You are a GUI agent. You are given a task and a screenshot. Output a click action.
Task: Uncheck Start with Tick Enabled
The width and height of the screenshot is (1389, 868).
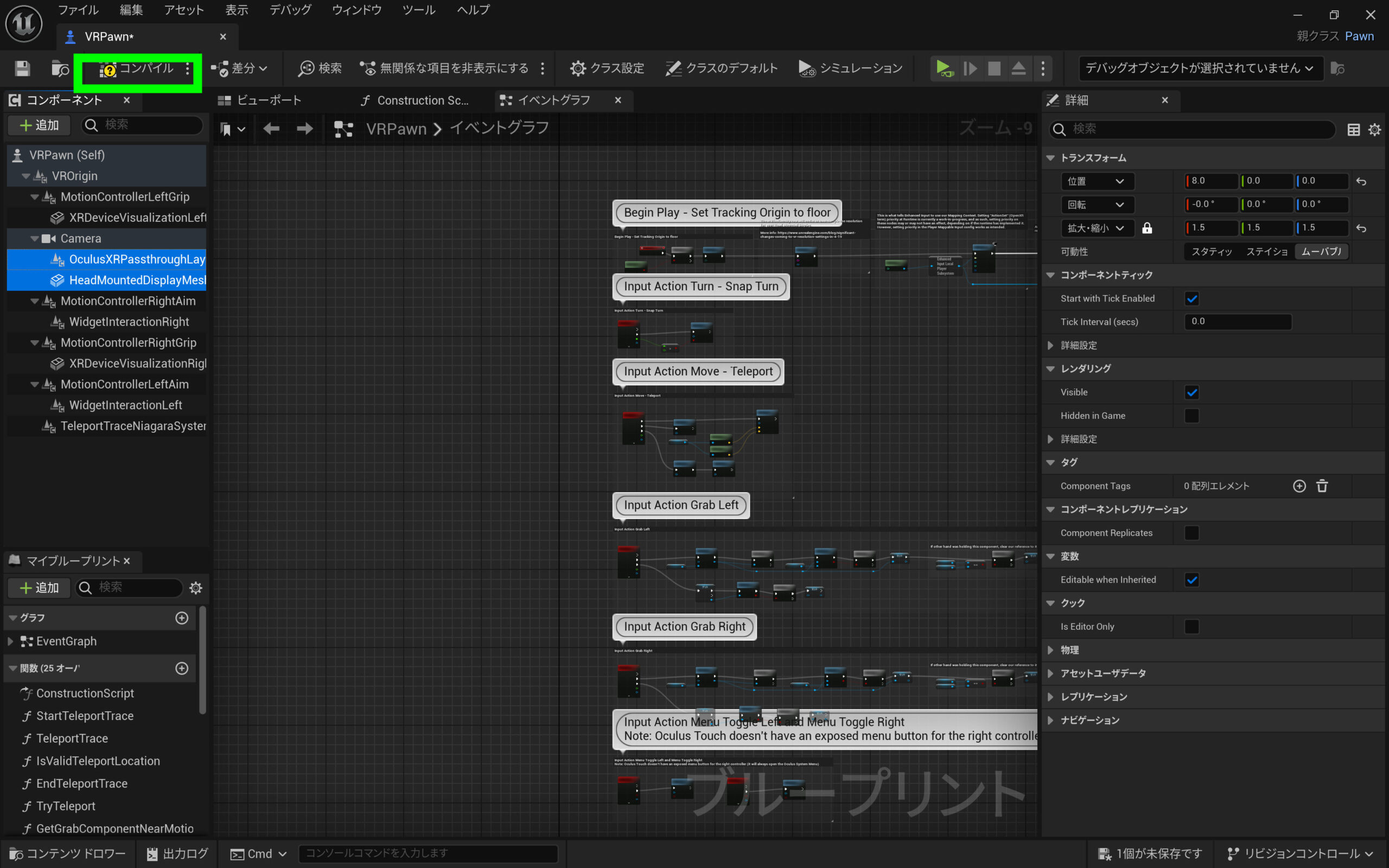[1192, 298]
